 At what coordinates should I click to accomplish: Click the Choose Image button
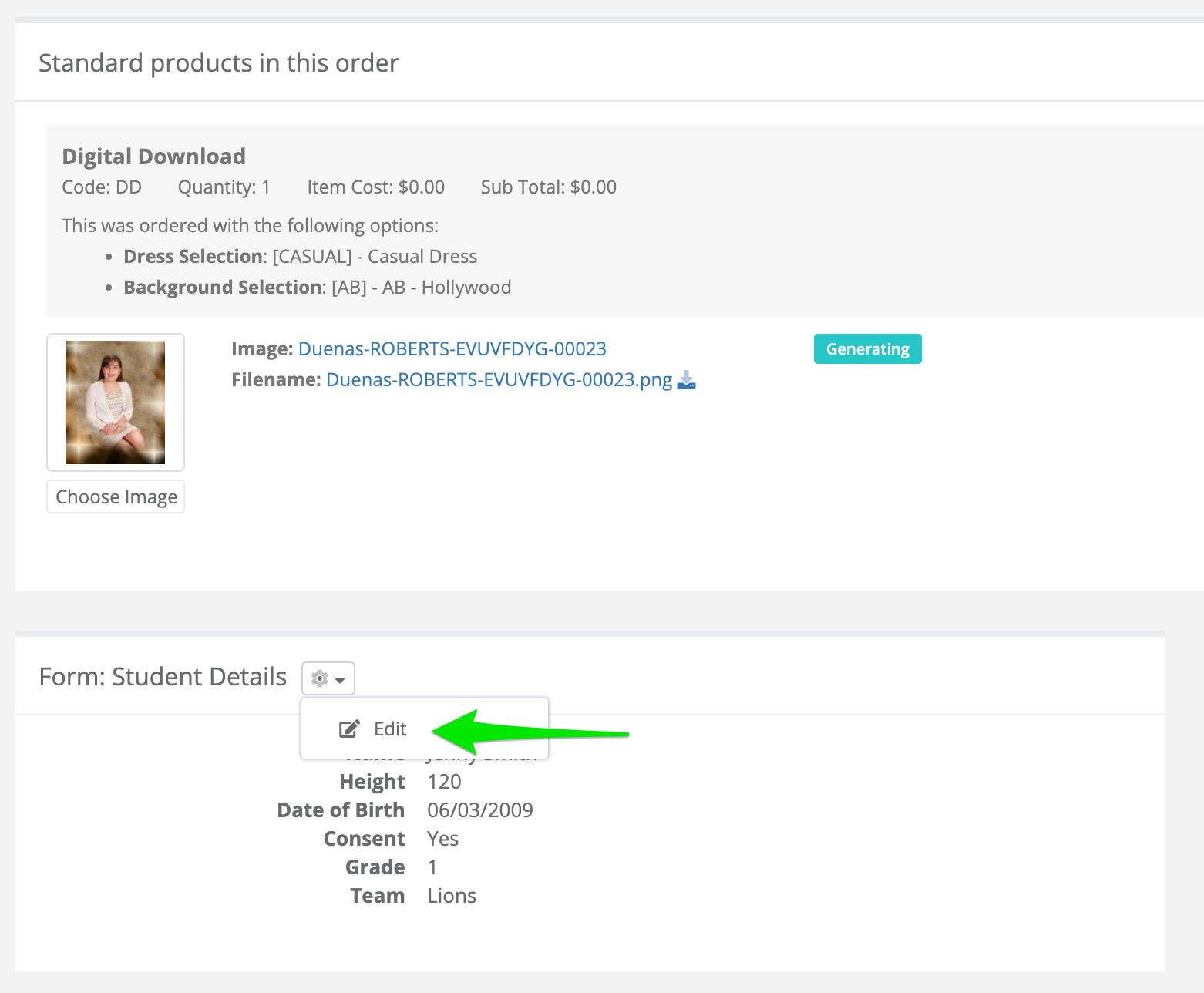pos(116,496)
